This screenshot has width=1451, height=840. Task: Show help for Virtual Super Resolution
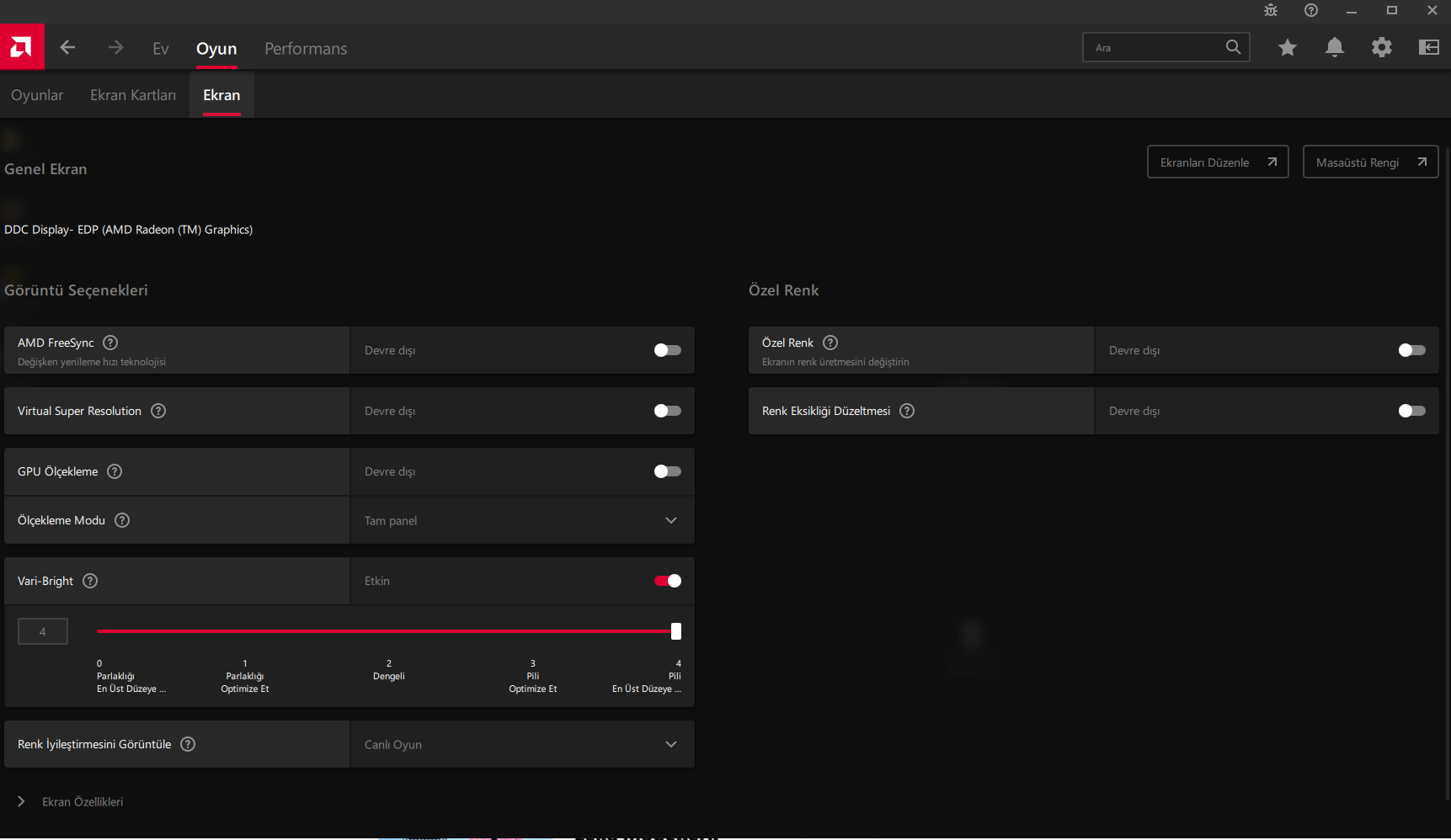(158, 411)
